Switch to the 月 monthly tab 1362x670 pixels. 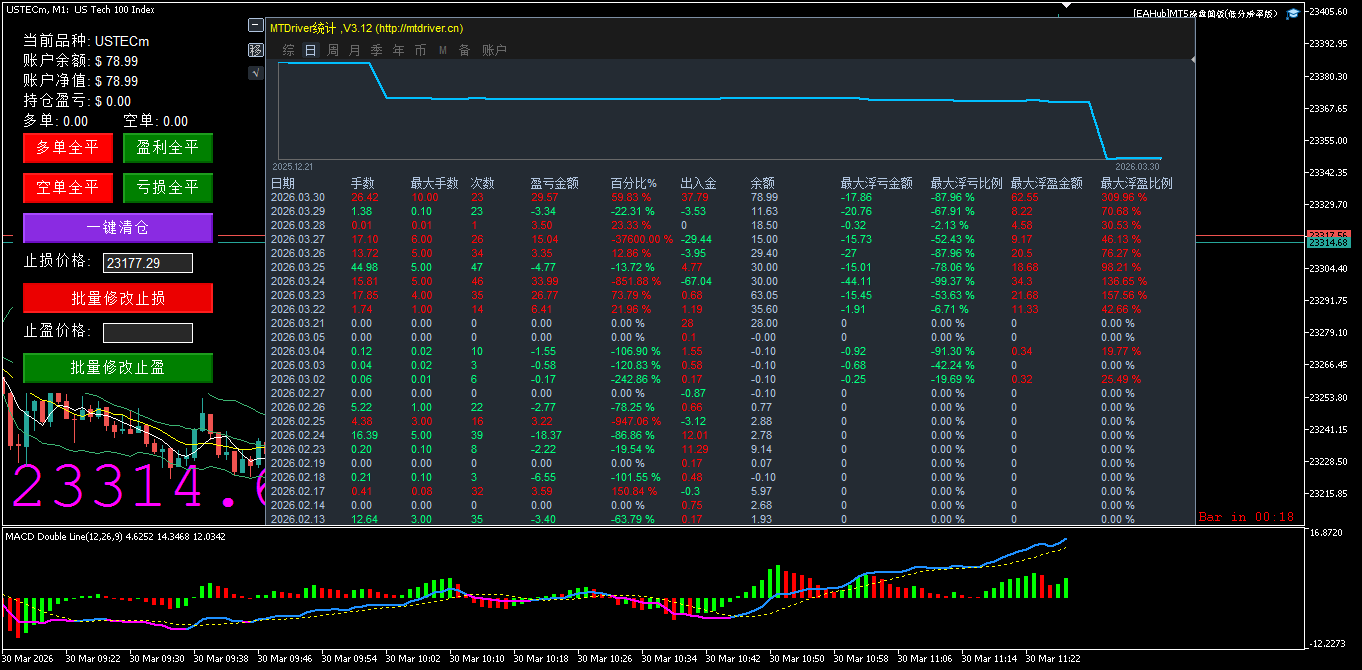(355, 50)
